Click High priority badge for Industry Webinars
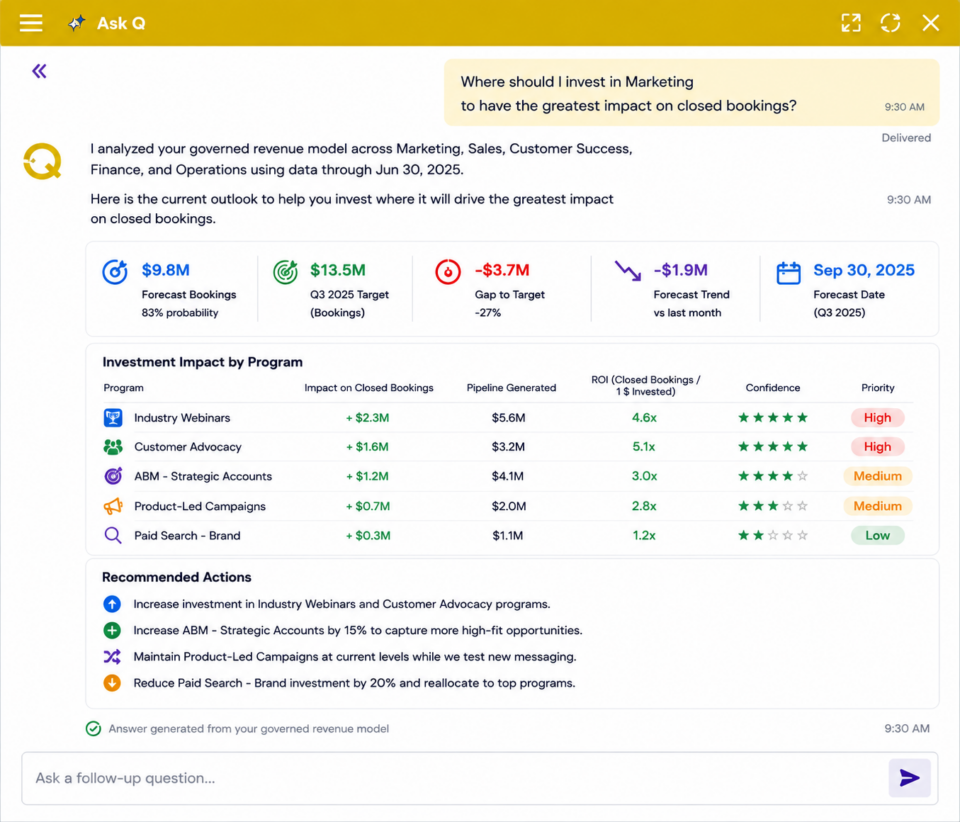 tap(877, 417)
